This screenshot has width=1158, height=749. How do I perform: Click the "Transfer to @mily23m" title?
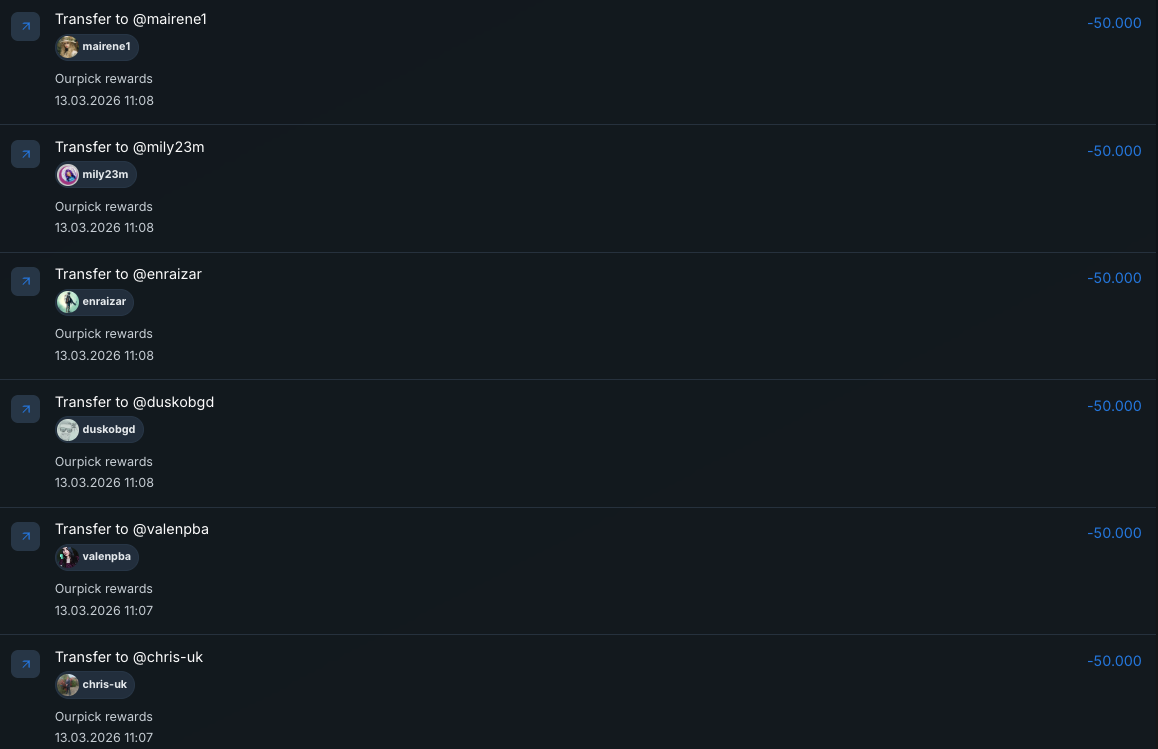tap(130, 147)
